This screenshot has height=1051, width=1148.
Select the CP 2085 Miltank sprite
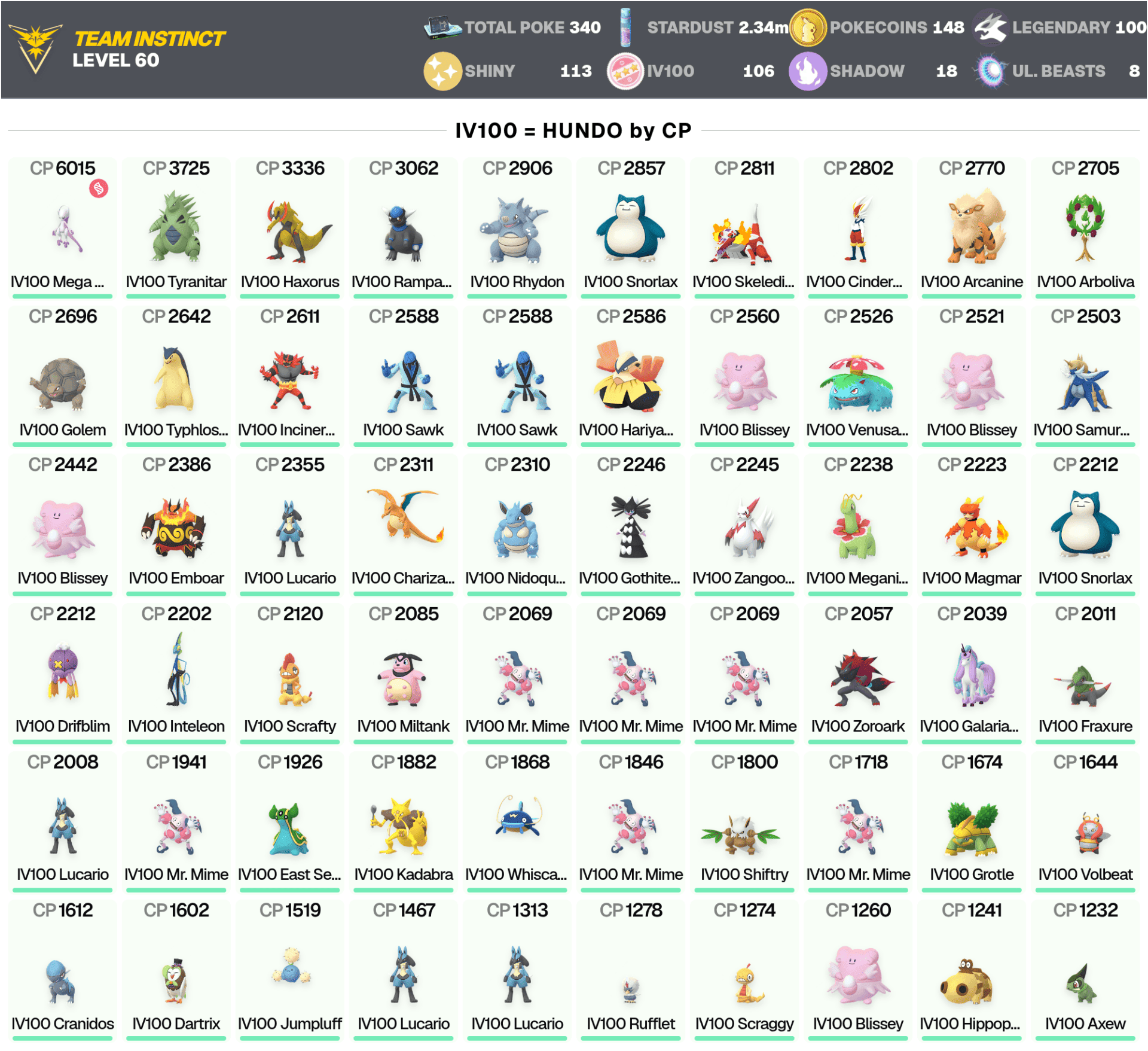click(x=402, y=679)
